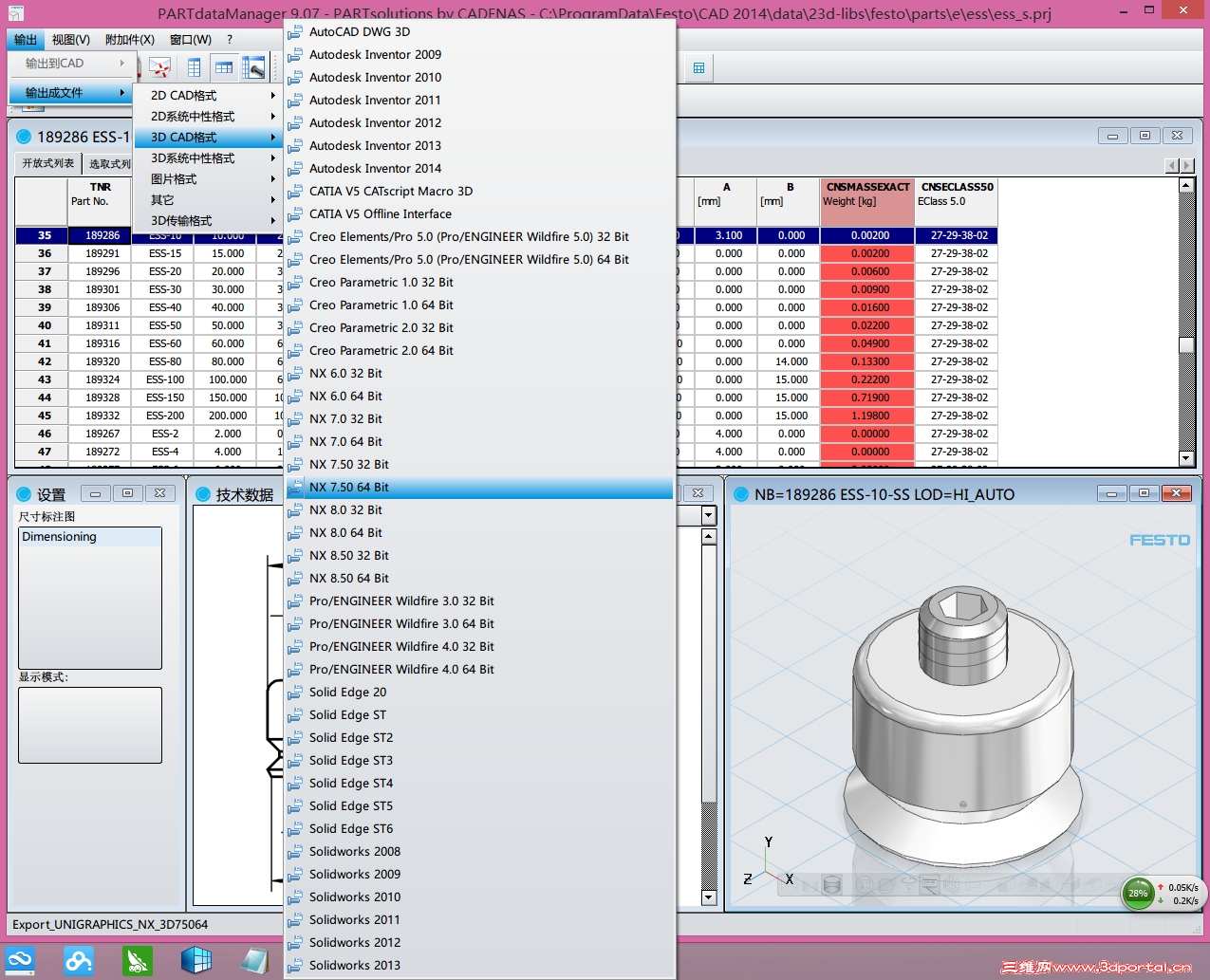Click the A [mm] column header

tap(726, 202)
